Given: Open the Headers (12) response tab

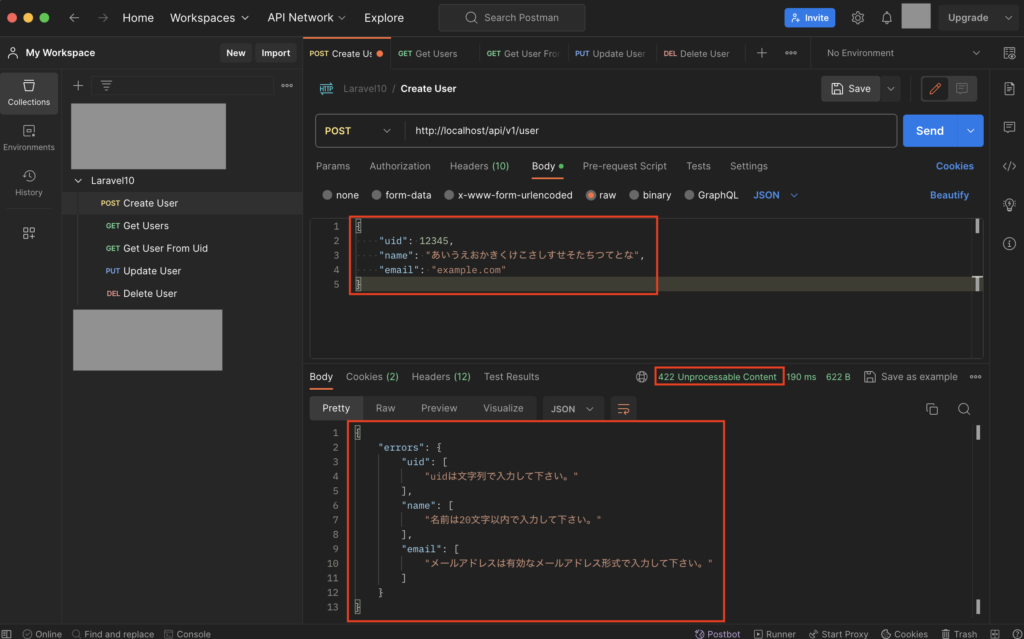Looking at the screenshot, I should pos(441,376).
